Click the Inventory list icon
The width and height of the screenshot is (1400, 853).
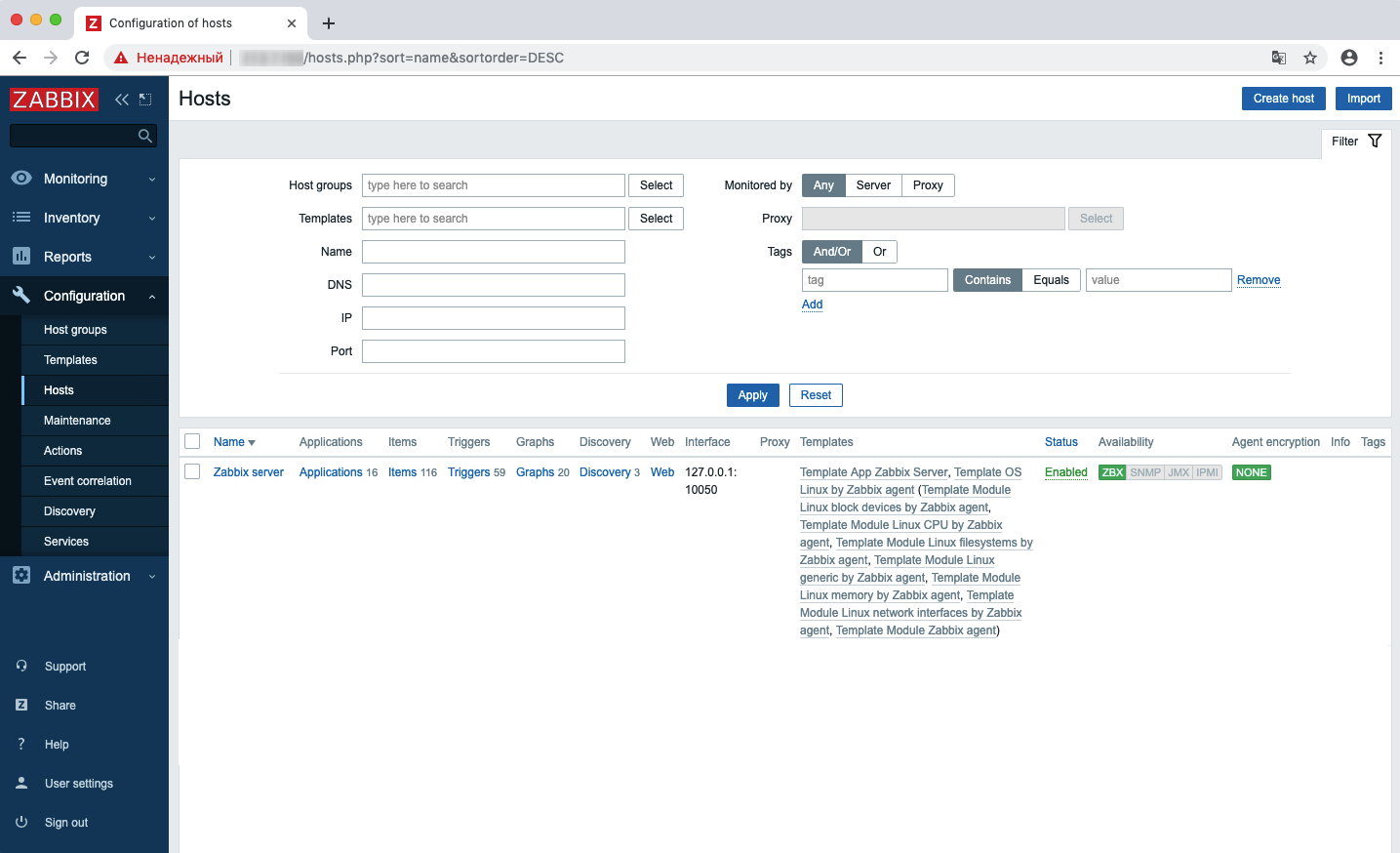click(21, 218)
